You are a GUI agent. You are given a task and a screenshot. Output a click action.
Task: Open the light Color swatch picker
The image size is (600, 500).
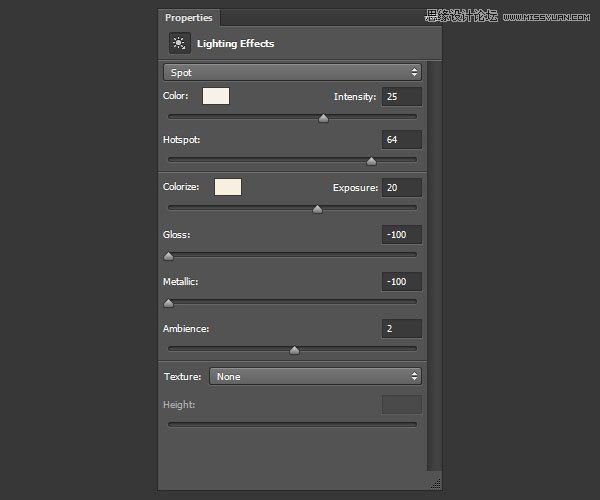216,96
